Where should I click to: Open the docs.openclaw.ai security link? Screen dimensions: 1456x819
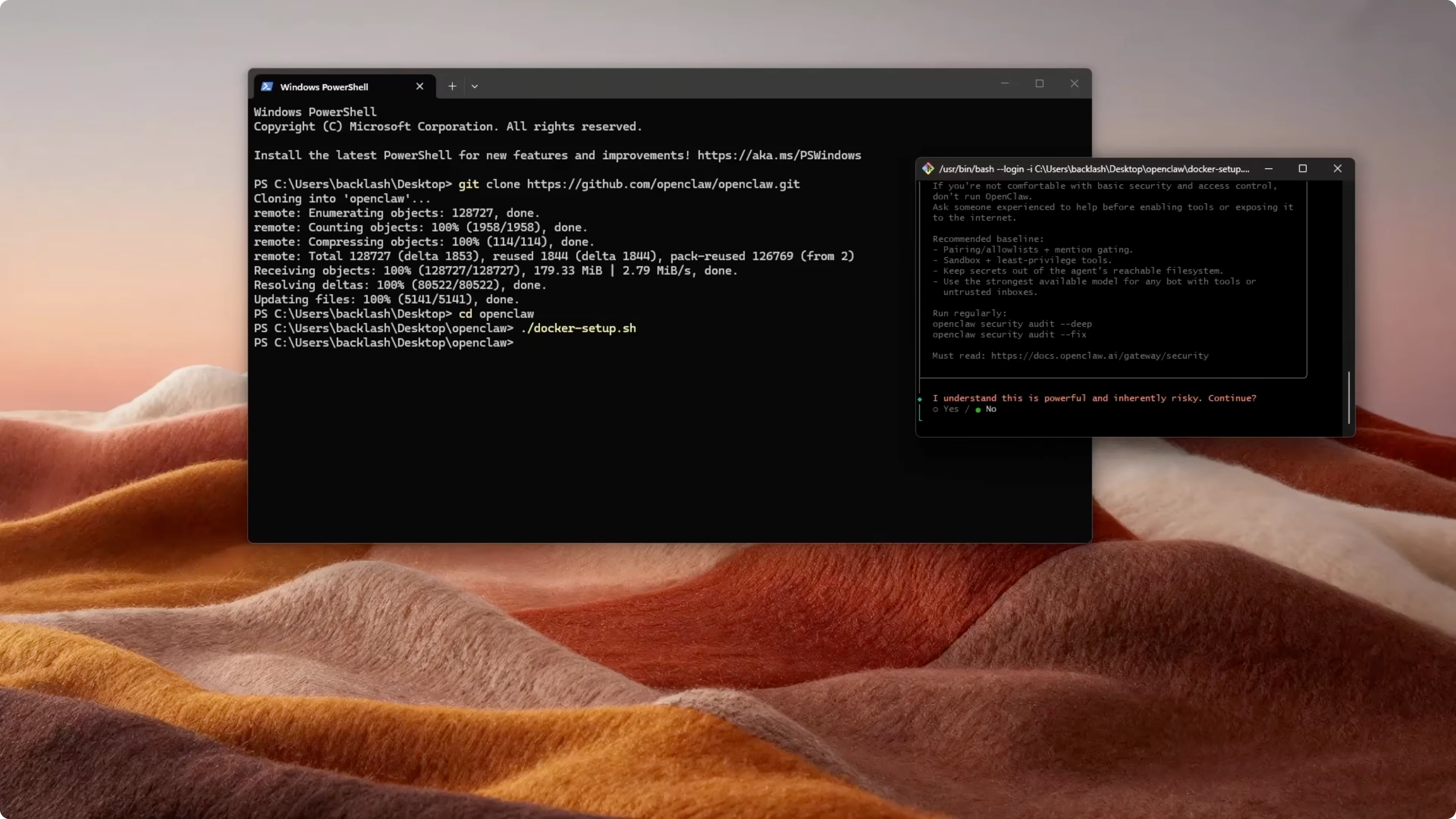click(1100, 356)
